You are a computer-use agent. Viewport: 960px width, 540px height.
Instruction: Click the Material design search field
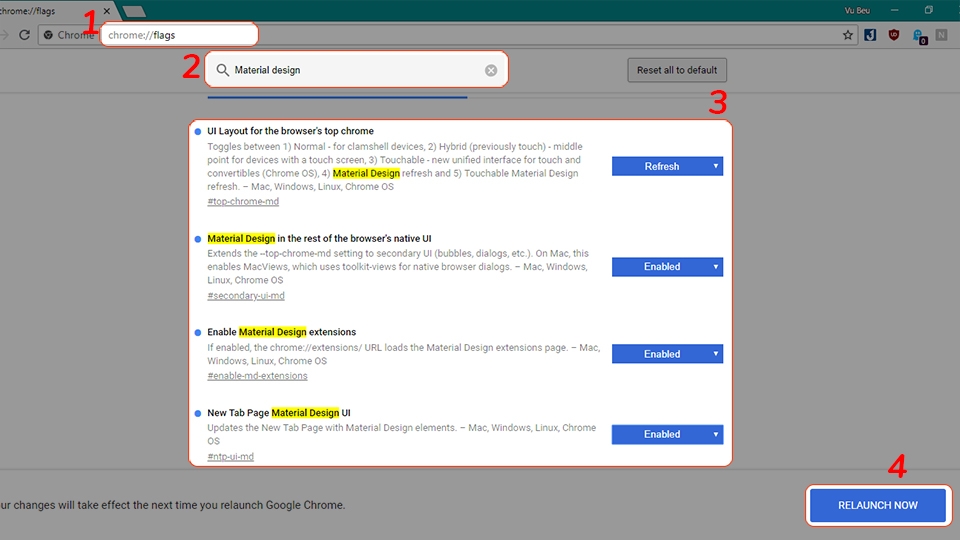[356, 70]
